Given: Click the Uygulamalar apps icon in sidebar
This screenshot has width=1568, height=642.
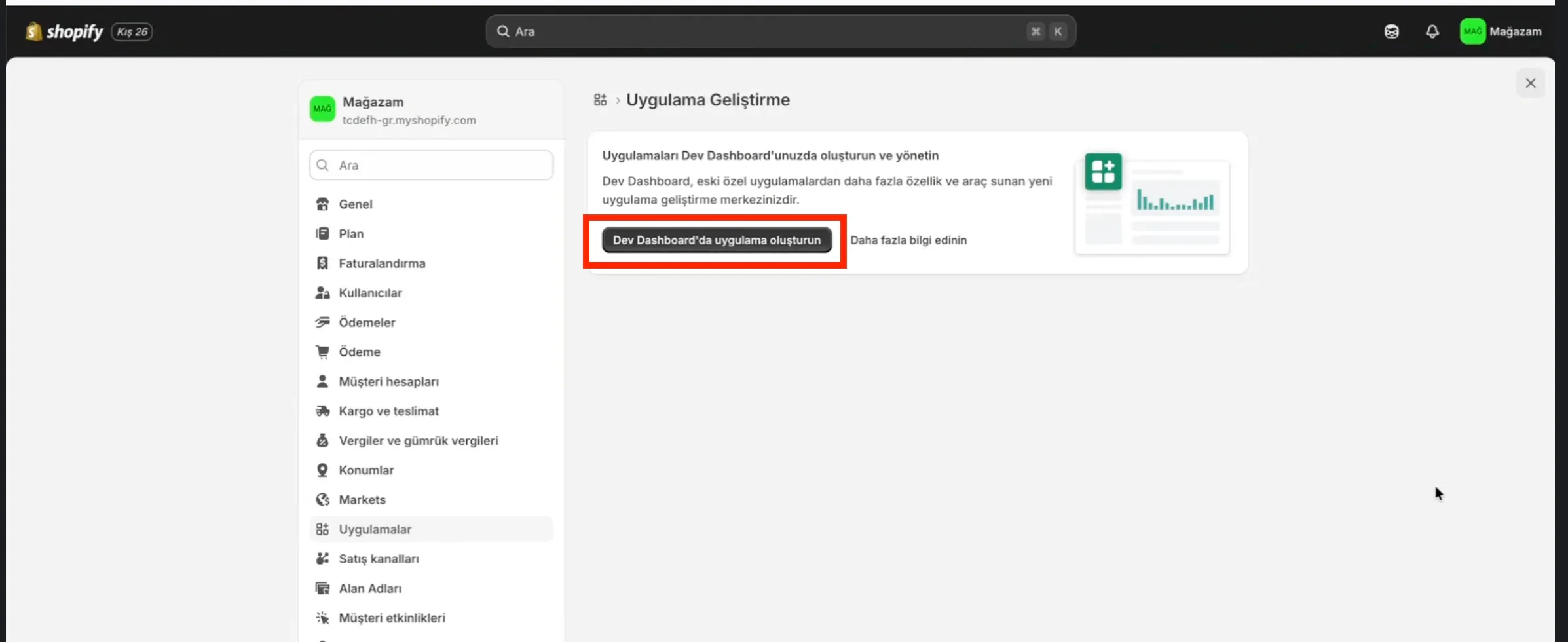Looking at the screenshot, I should tap(322, 529).
